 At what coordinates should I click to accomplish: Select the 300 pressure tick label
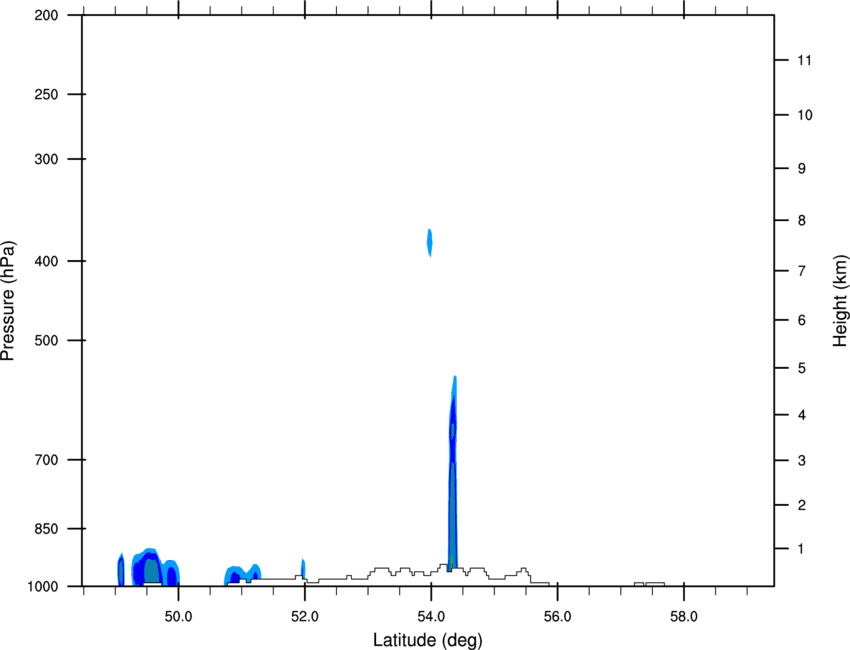click(46, 159)
